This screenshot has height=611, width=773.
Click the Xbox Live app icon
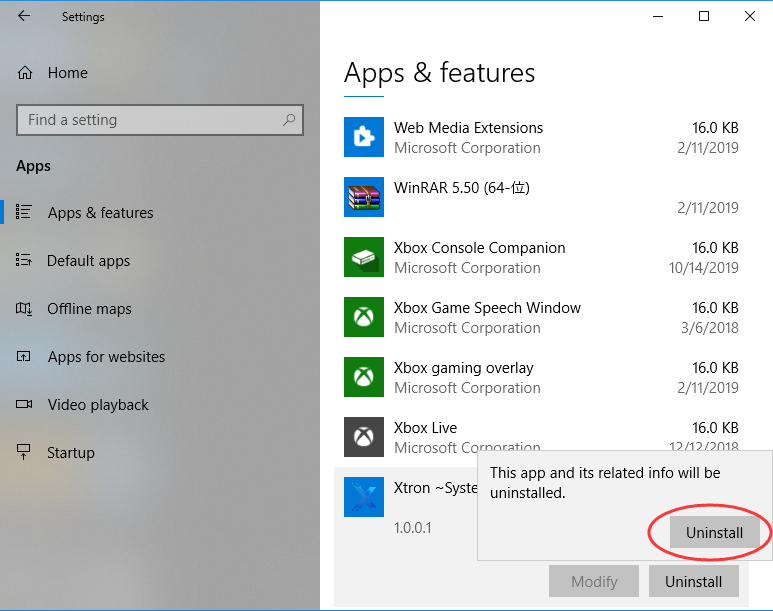click(364, 437)
